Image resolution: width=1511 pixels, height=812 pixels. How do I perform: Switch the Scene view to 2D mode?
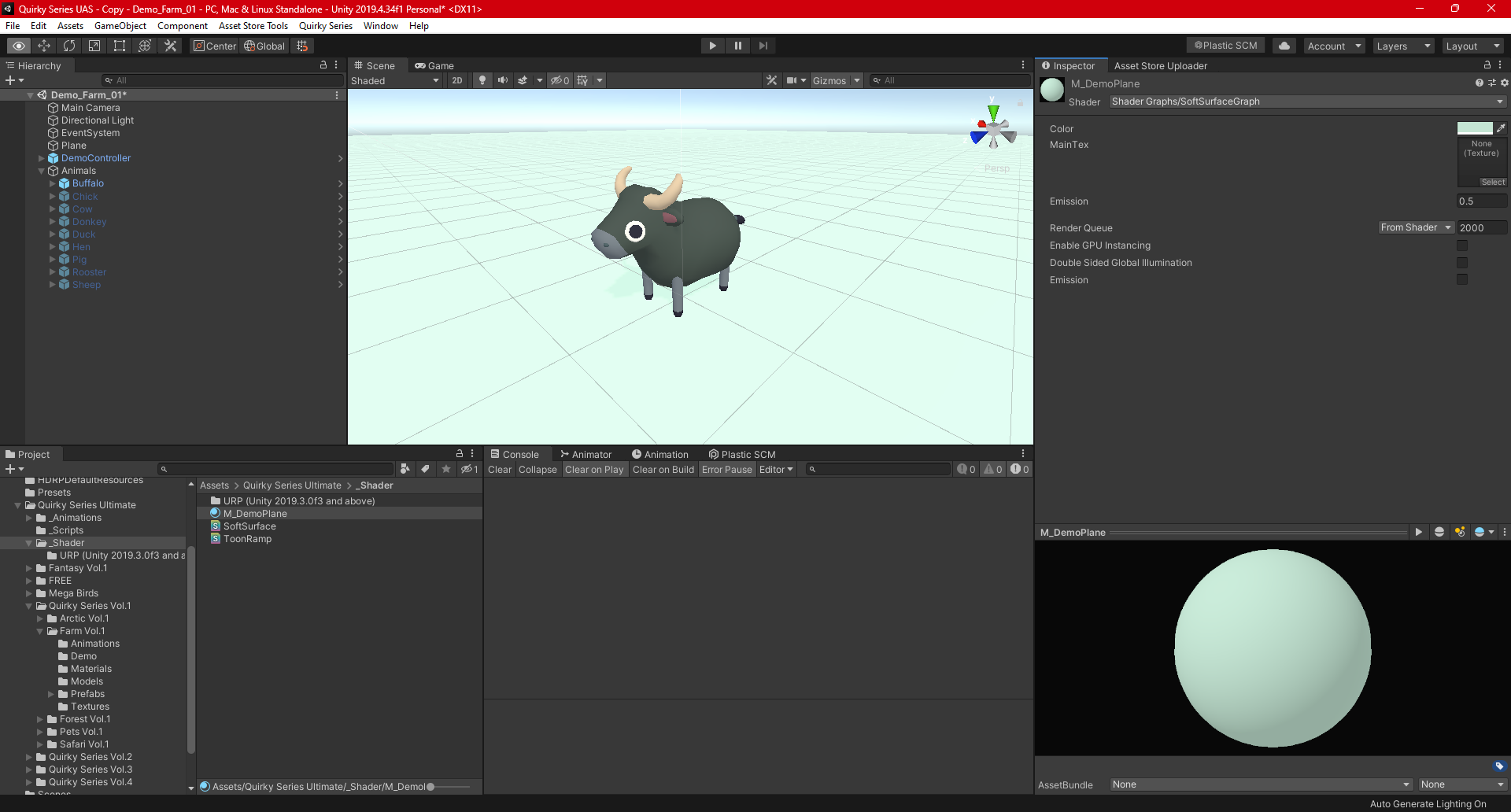coord(456,80)
